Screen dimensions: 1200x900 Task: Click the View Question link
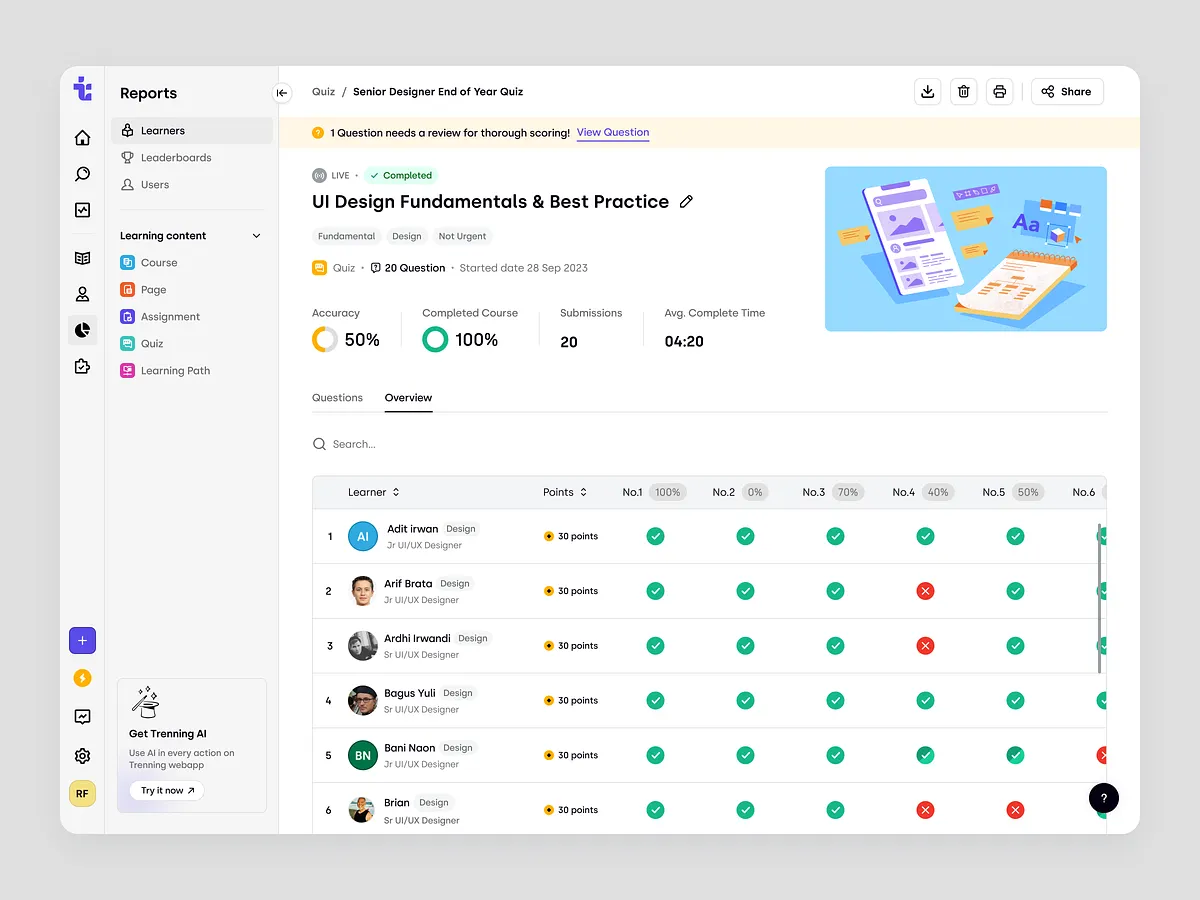click(x=613, y=132)
